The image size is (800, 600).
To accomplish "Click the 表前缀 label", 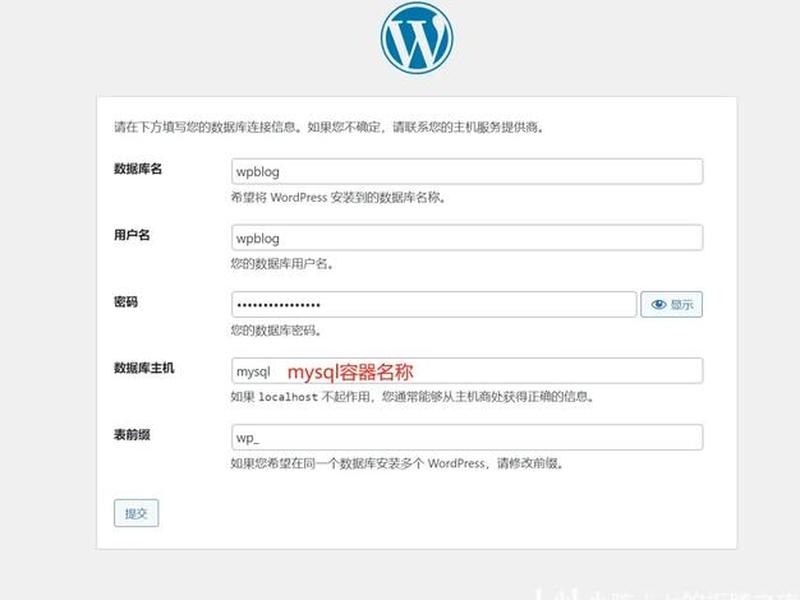I will (x=132, y=435).
